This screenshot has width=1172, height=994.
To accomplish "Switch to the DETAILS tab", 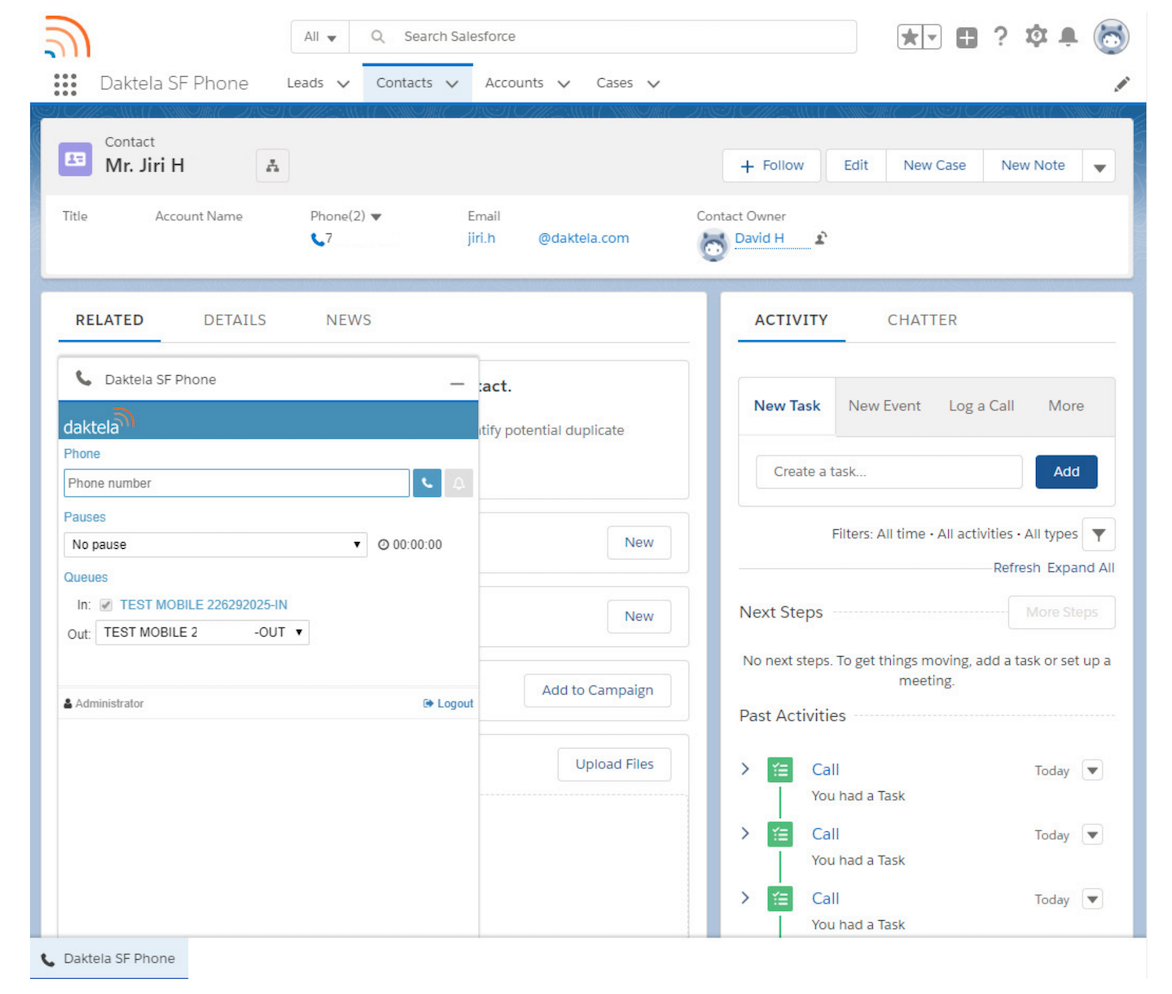I will pos(235,320).
